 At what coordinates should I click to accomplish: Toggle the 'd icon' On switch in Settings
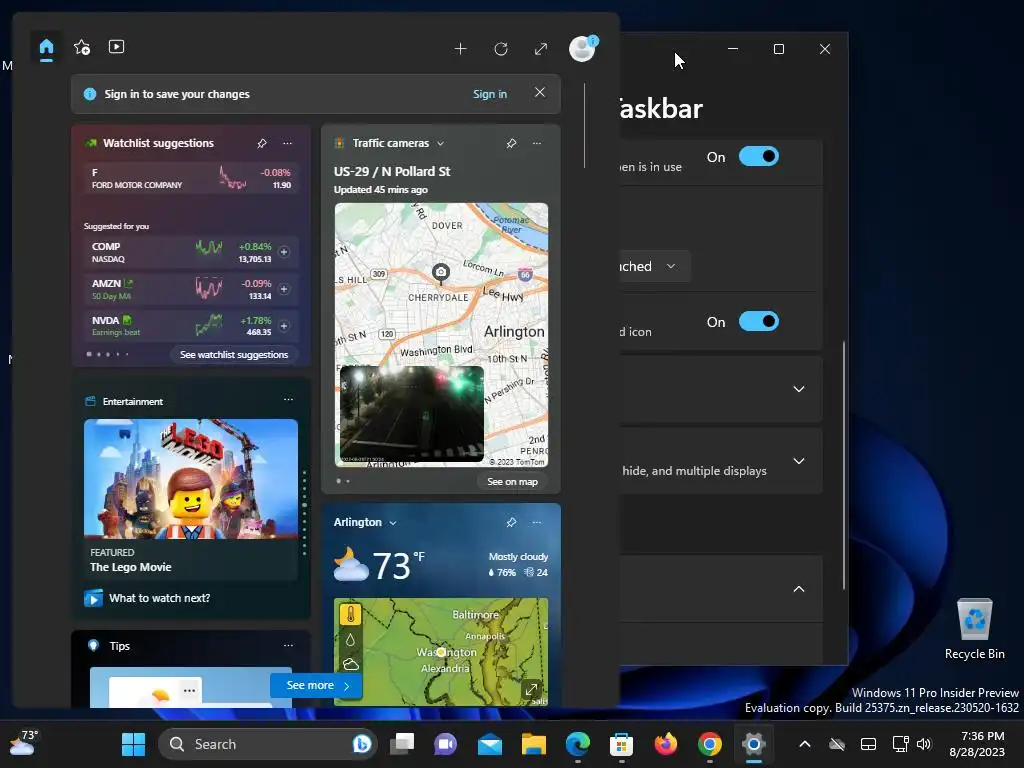pos(758,321)
